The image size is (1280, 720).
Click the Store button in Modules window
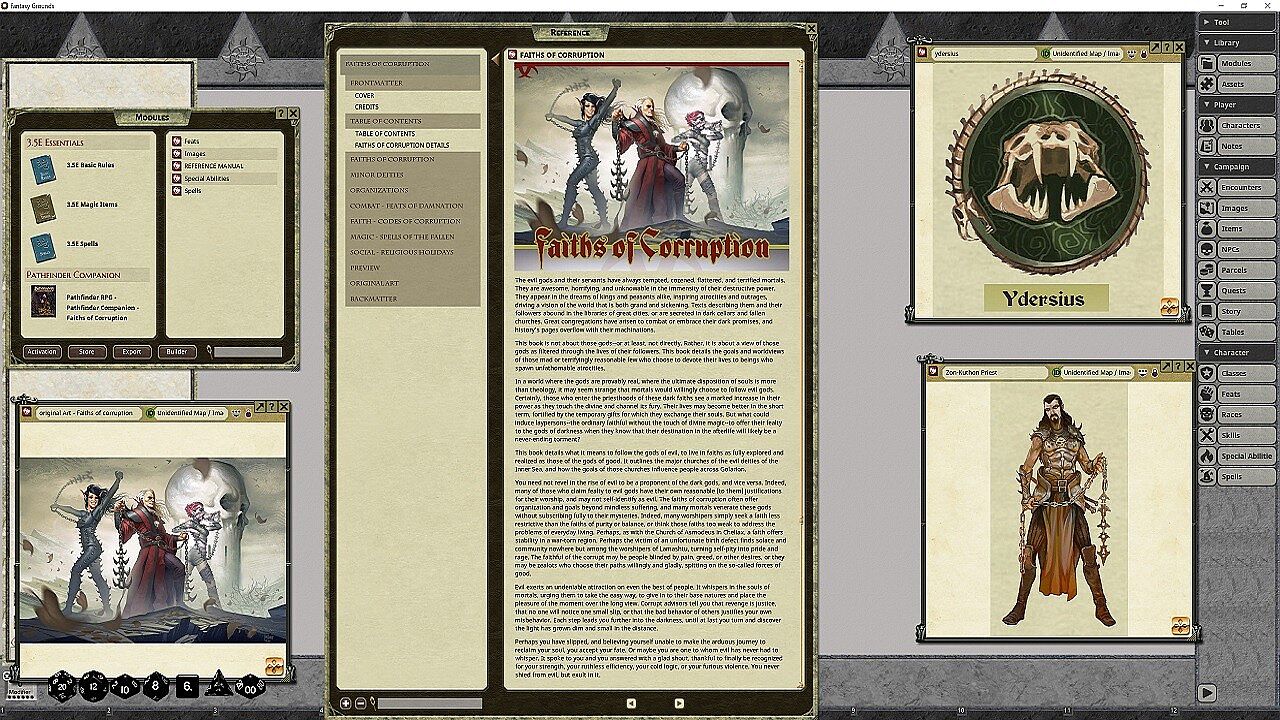point(87,352)
